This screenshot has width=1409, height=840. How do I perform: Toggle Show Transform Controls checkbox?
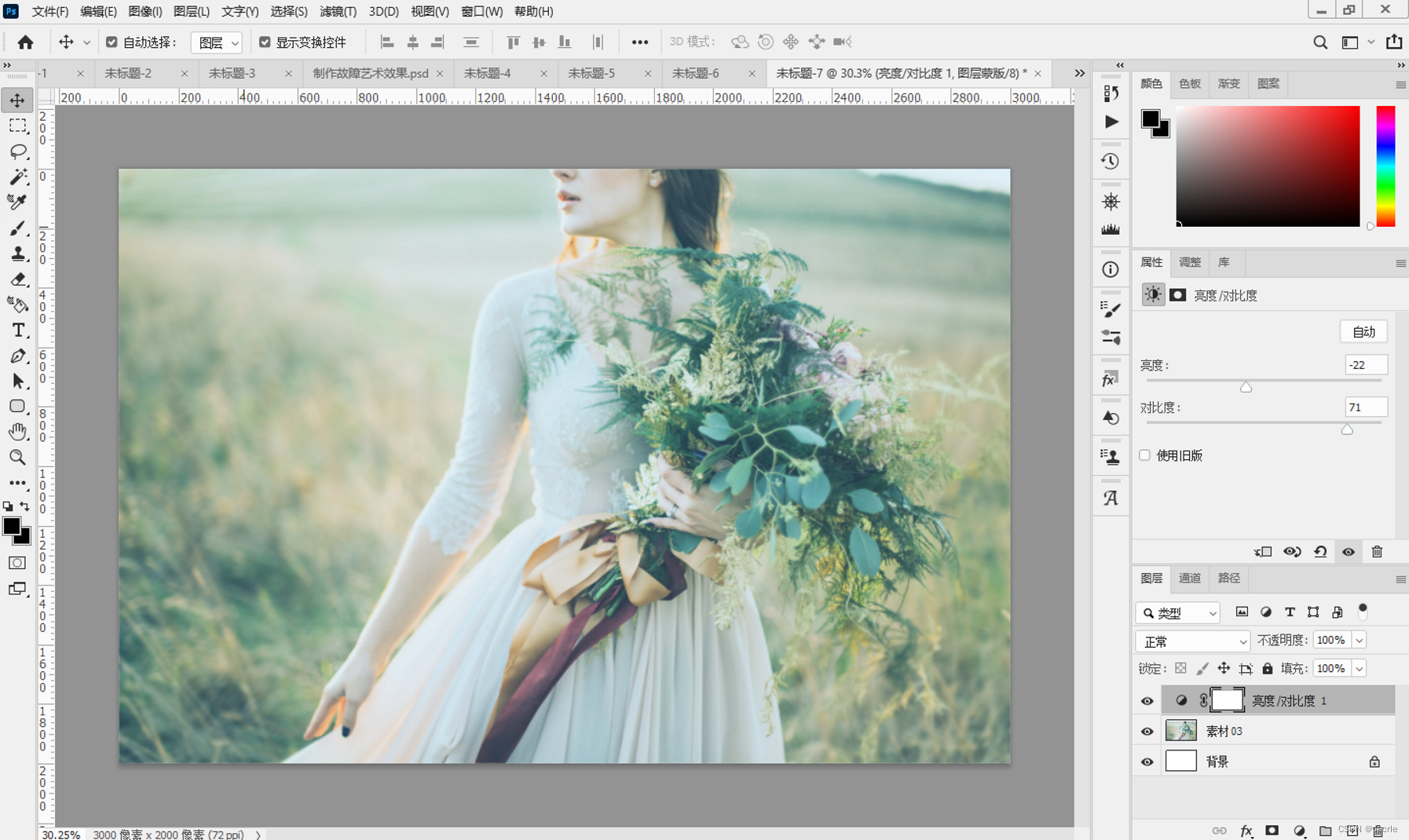click(265, 42)
